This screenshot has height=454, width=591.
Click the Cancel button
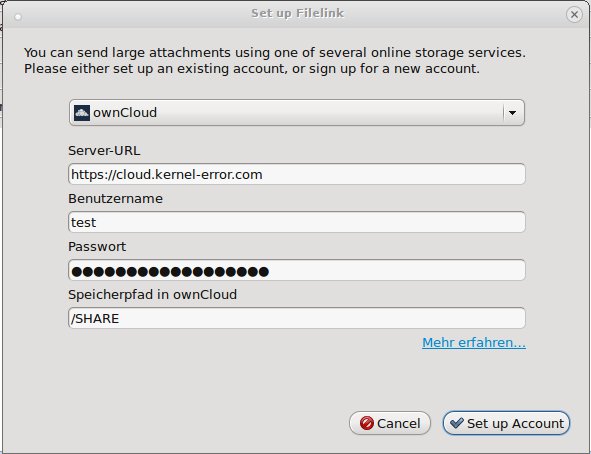tap(390, 423)
